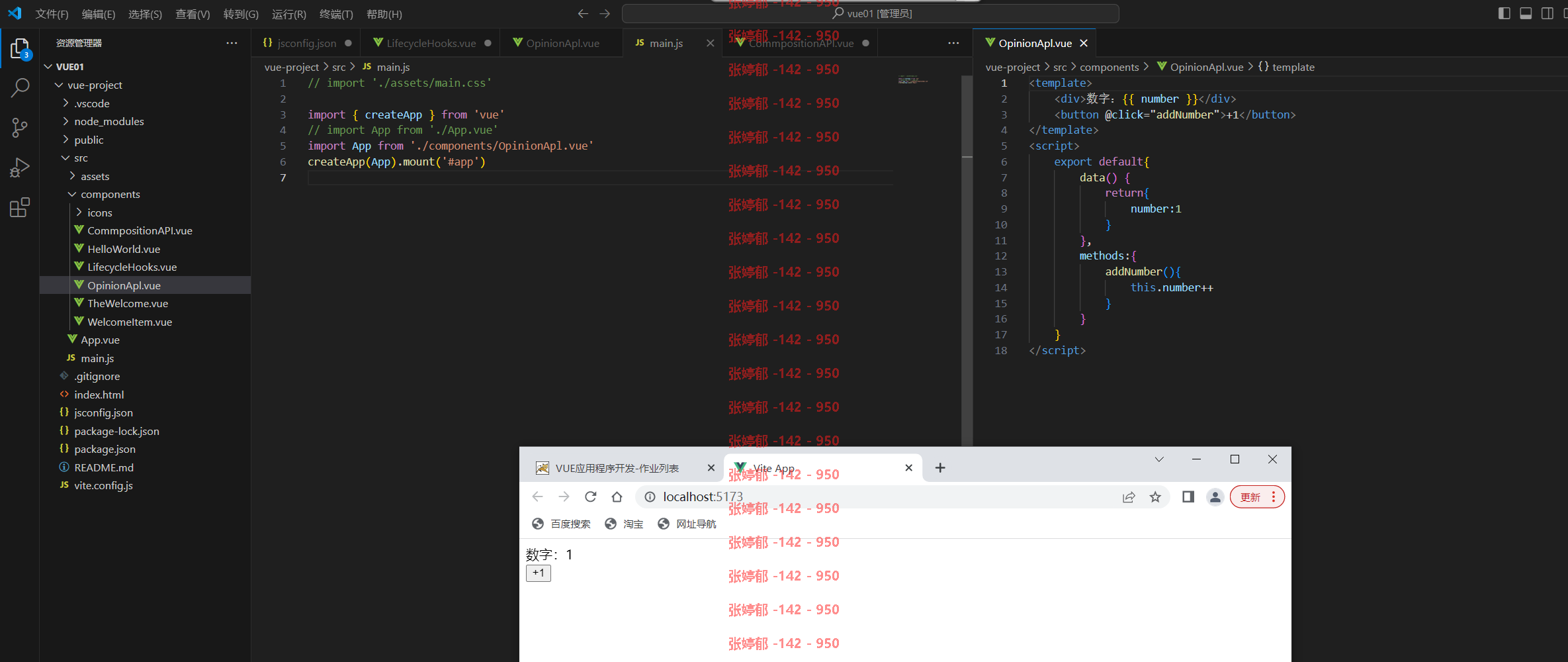The image size is (1568, 662).
Task: Open the 淘宝 bookmark
Action: (624, 524)
